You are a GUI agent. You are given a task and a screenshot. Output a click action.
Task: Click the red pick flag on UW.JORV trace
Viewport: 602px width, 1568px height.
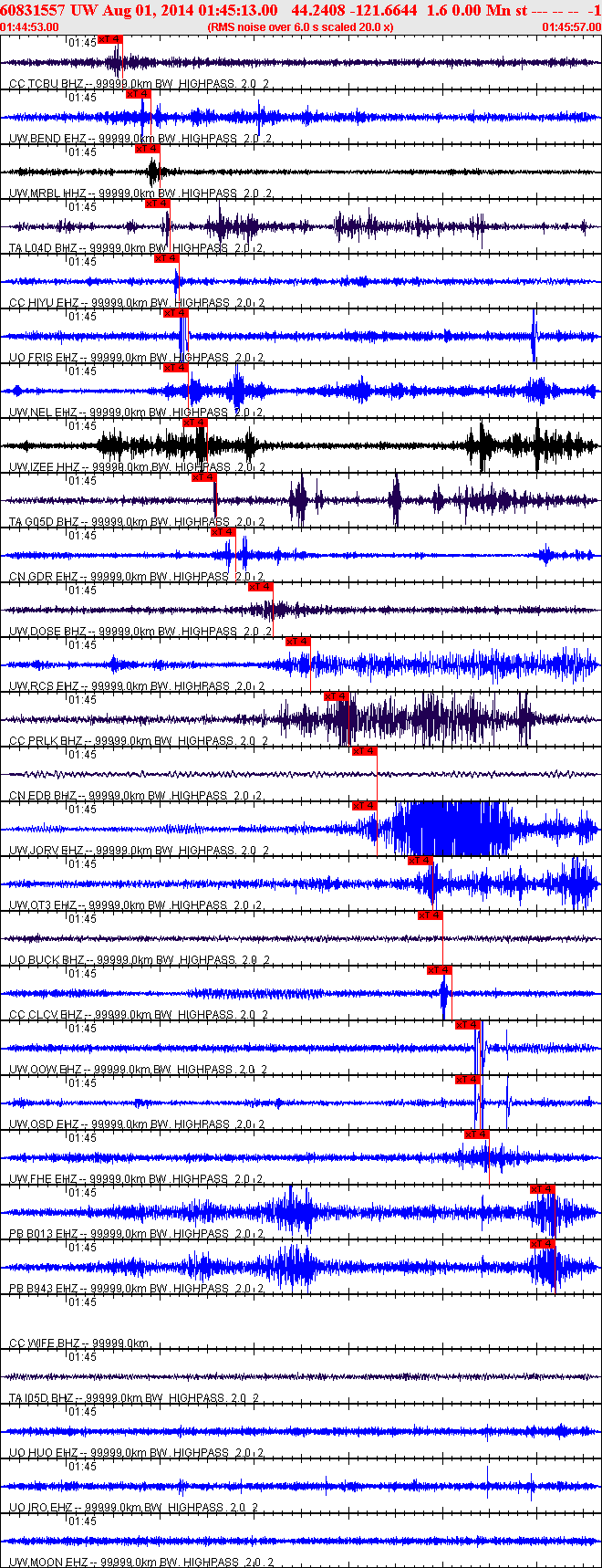(364, 806)
